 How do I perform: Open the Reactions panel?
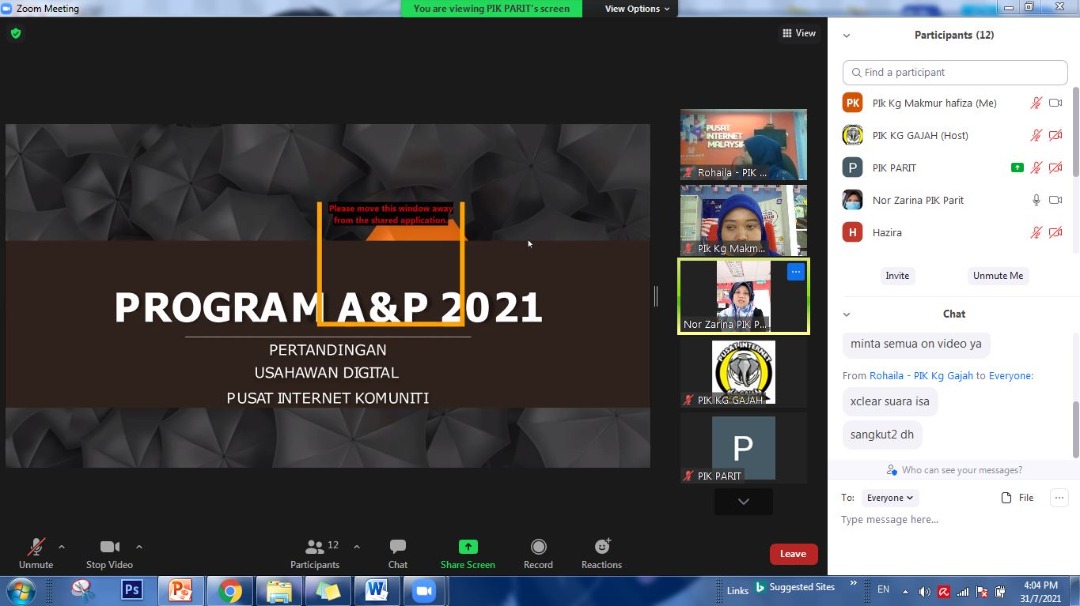(602, 547)
